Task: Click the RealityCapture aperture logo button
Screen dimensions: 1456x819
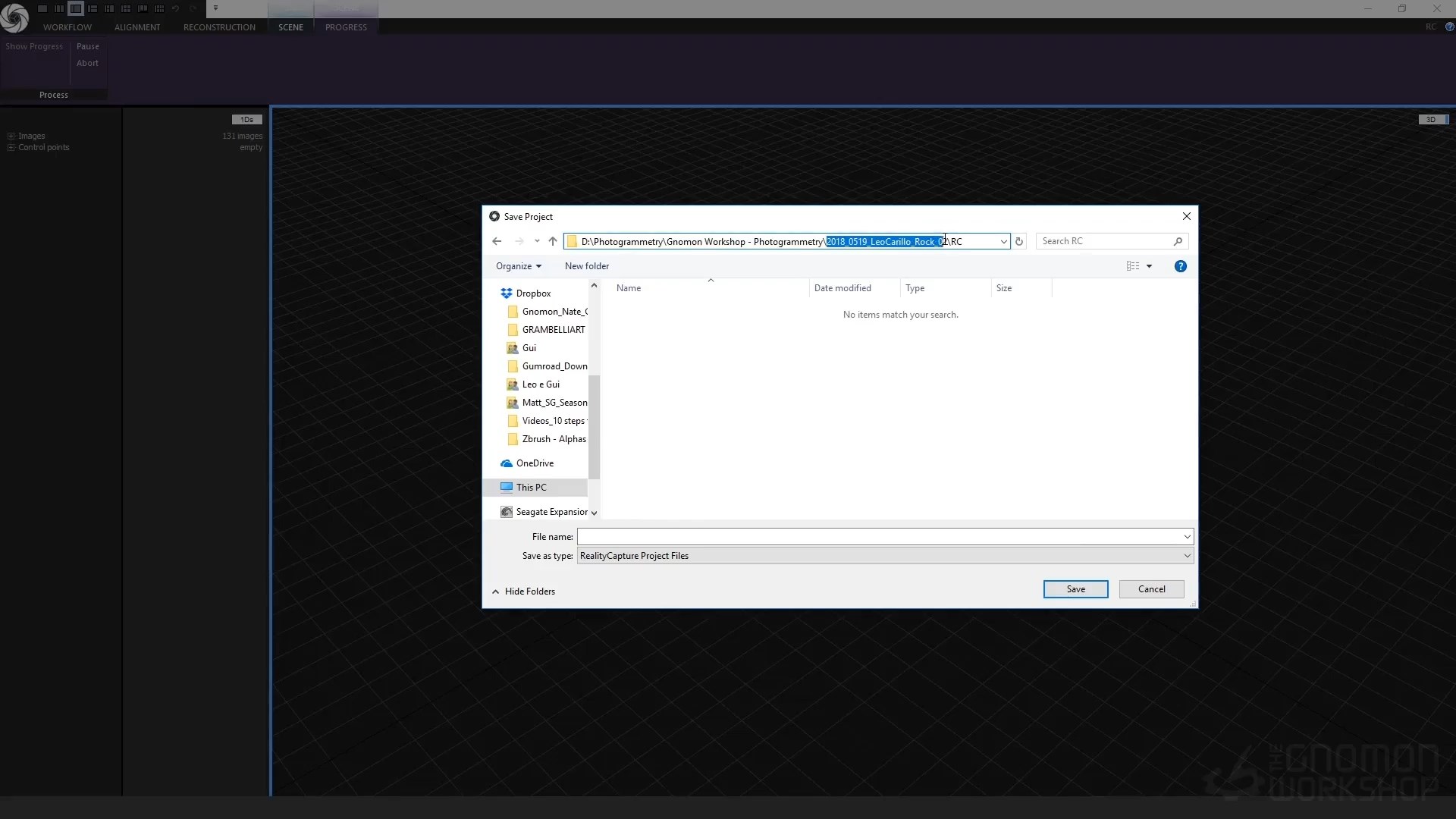Action: (14, 18)
